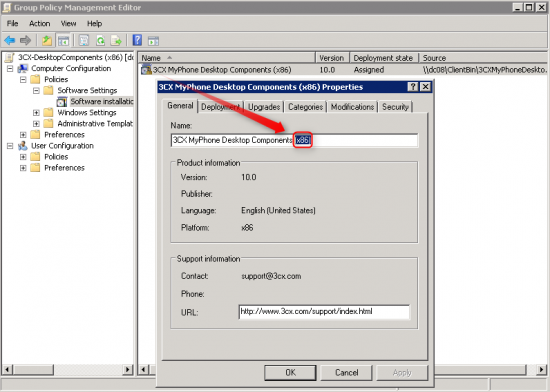The height and width of the screenshot is (392, 550).
Task: Click the Software installation node icon
Action: (x=62, y=102)
